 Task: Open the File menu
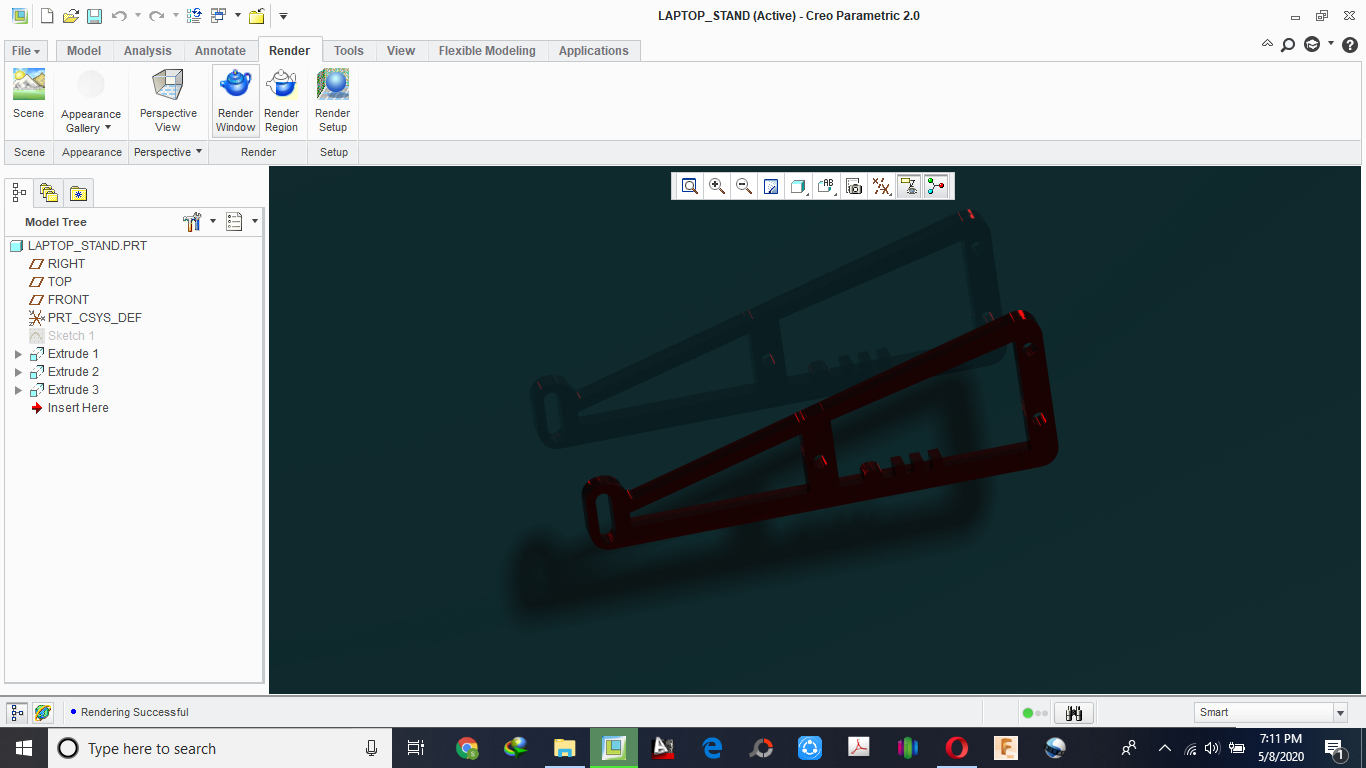26,51
